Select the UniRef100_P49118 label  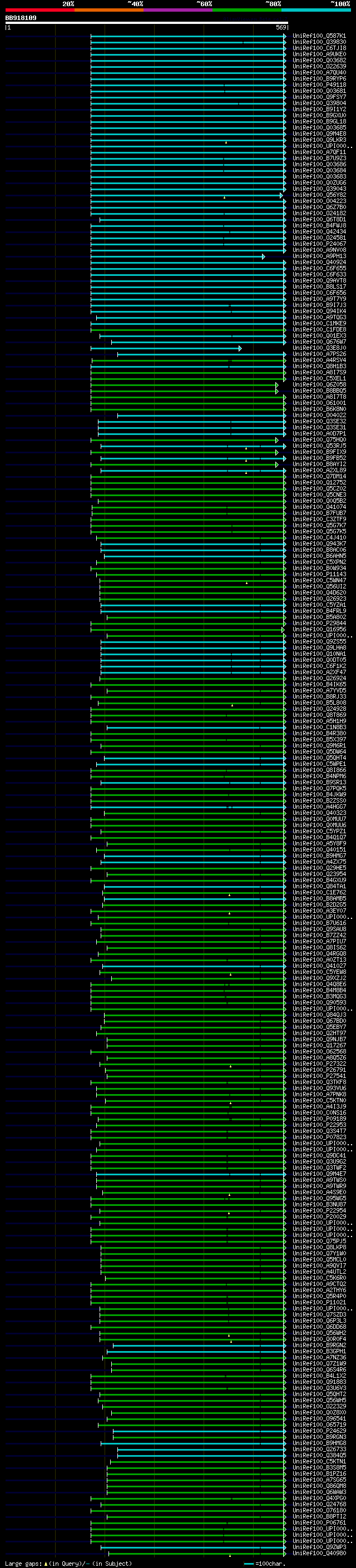319,85
